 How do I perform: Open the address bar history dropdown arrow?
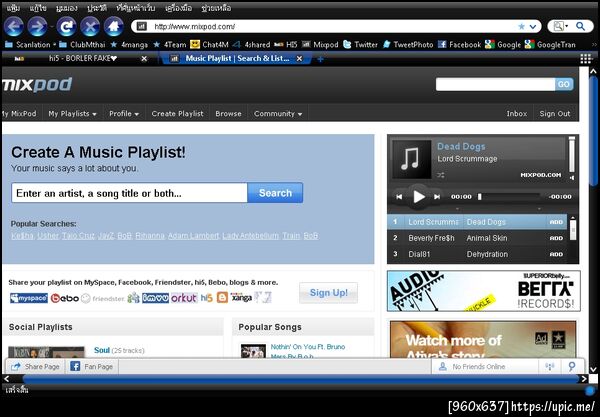click(x=533, y=26)
